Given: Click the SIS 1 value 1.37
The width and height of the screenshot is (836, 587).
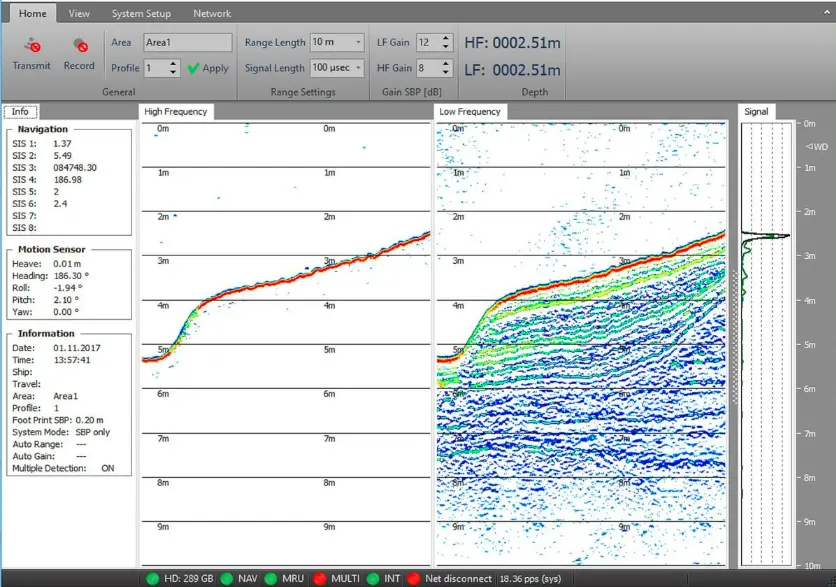Looking at the screenshot, I should (62, 144).
